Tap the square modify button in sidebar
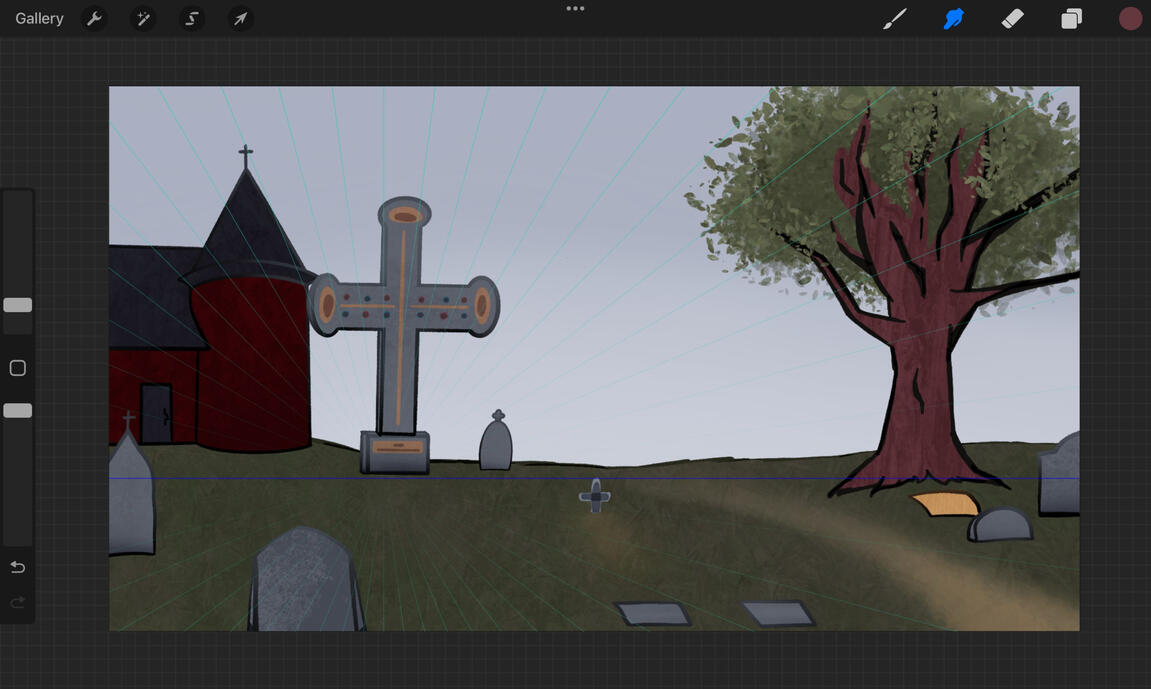 pyautogui.click(x=18, y=368)
